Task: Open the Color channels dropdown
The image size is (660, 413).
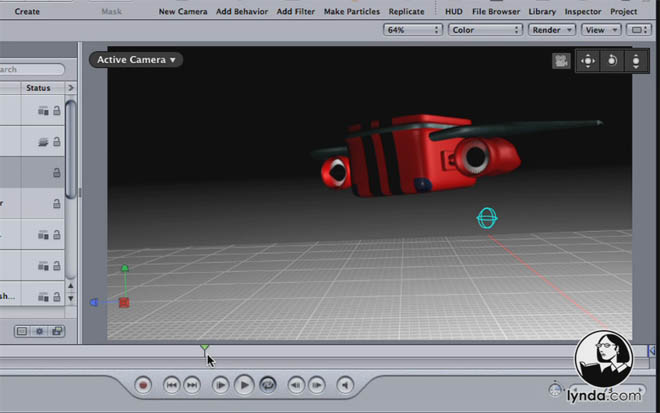Action: point(485,30)
